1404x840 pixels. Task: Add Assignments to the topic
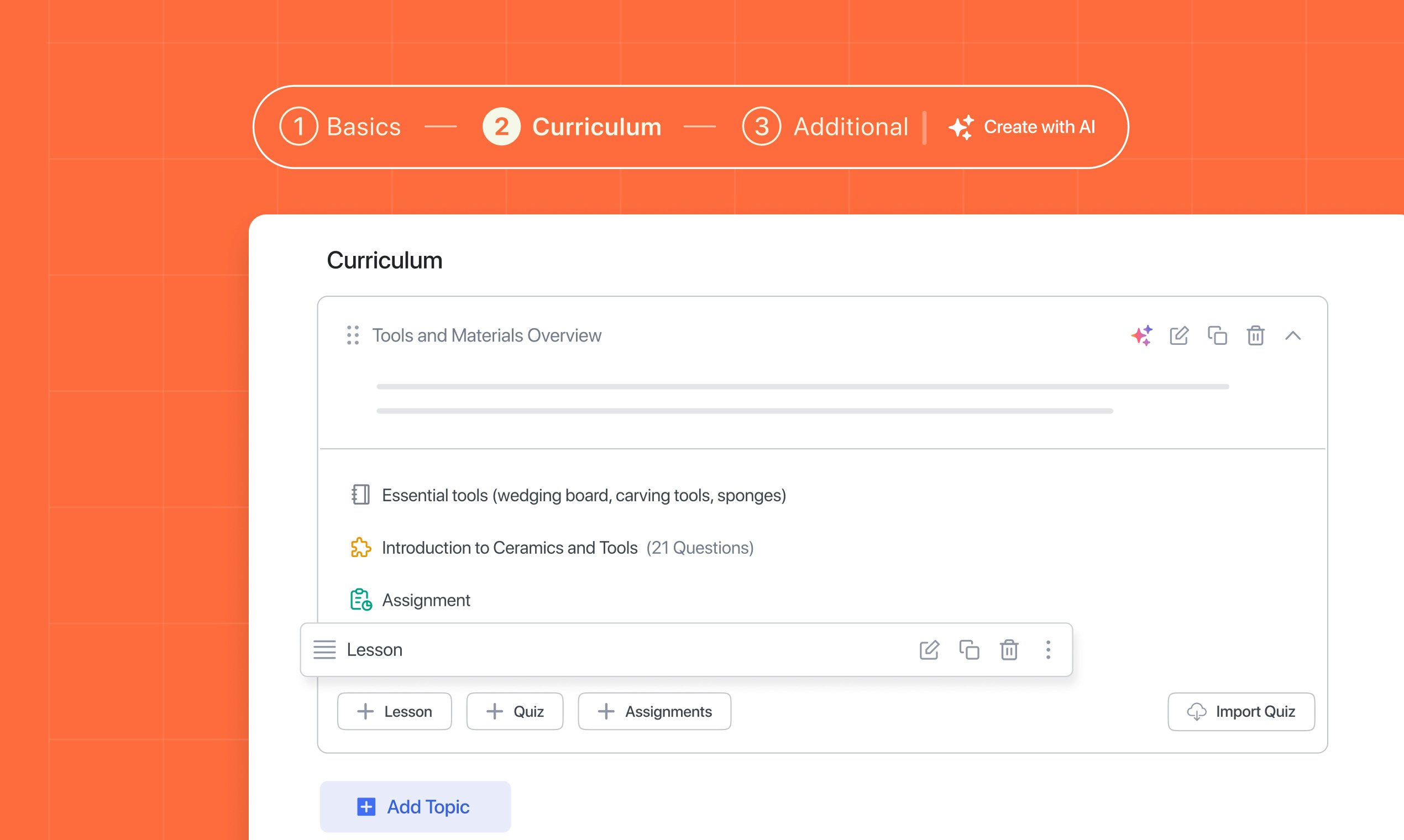pyautogui.click(x=654, y=711)
